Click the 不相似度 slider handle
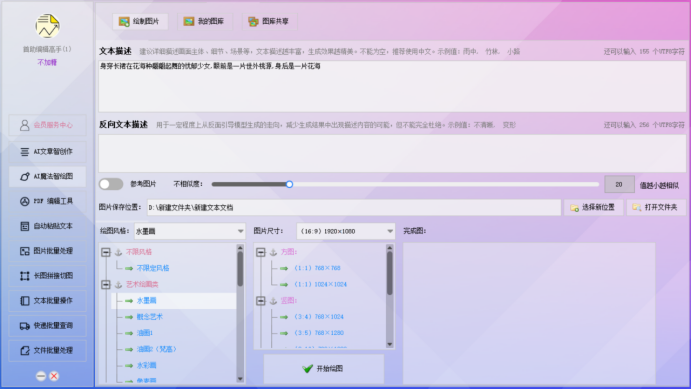692x389 pixels. coord(289,184)
